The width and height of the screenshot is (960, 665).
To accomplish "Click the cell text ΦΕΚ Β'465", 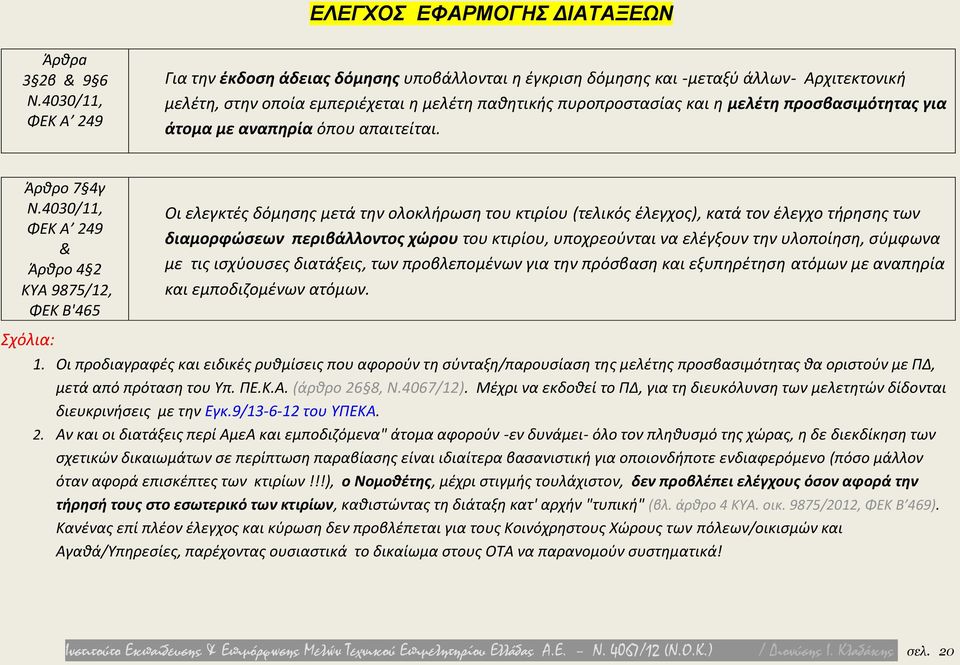I will click(x=65, y=310).
